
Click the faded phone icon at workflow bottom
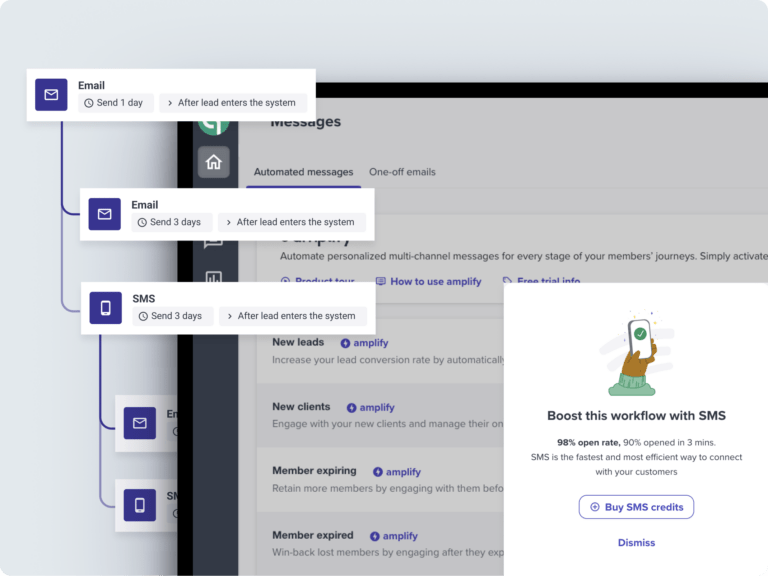coord(140,504)
